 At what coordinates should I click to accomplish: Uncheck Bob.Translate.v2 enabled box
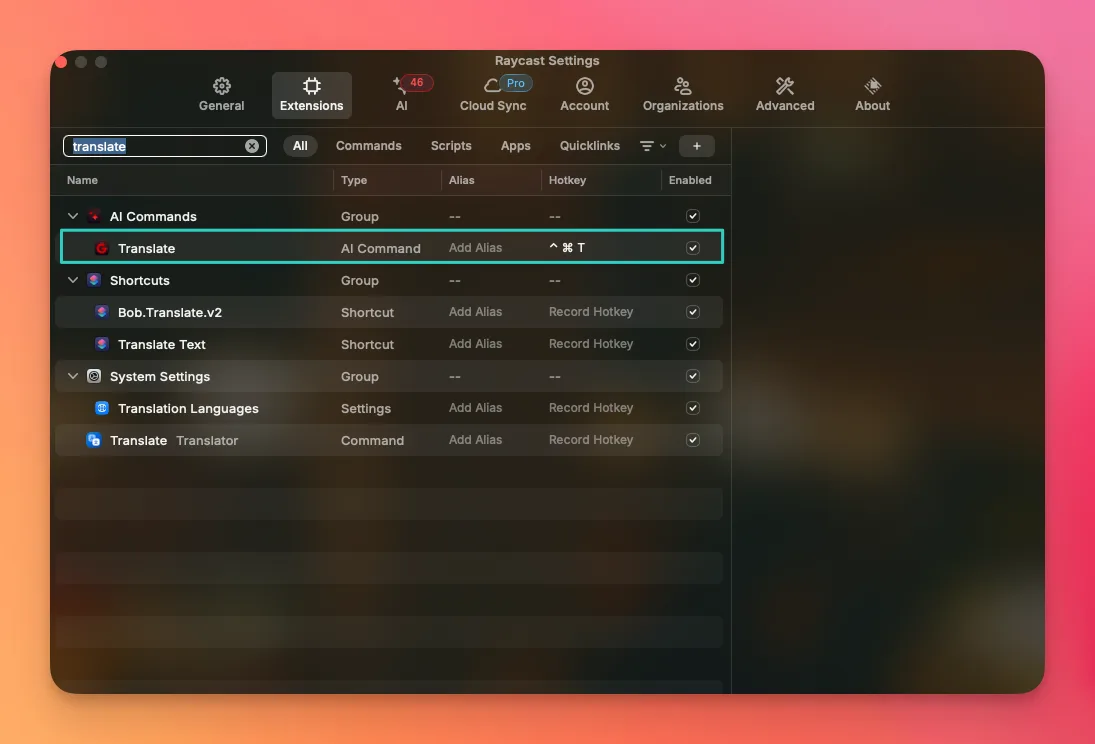click(693, 312)
